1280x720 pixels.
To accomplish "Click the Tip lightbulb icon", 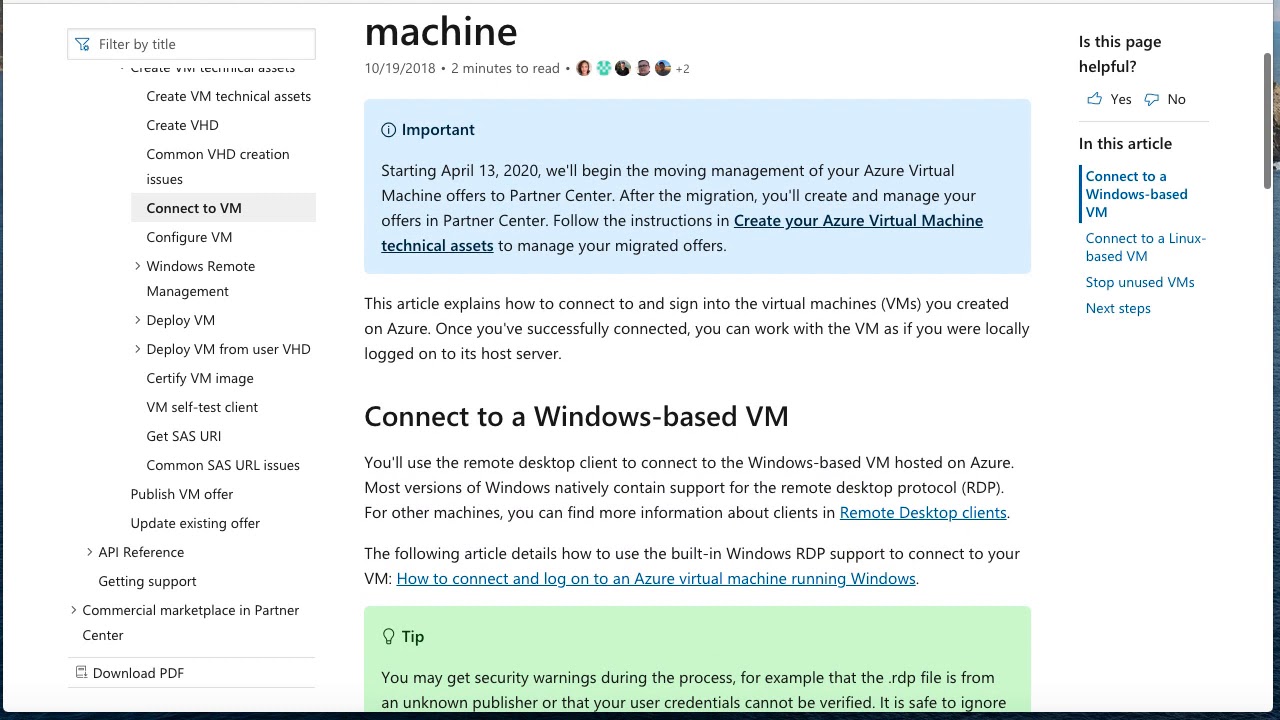I will point(389,636).
